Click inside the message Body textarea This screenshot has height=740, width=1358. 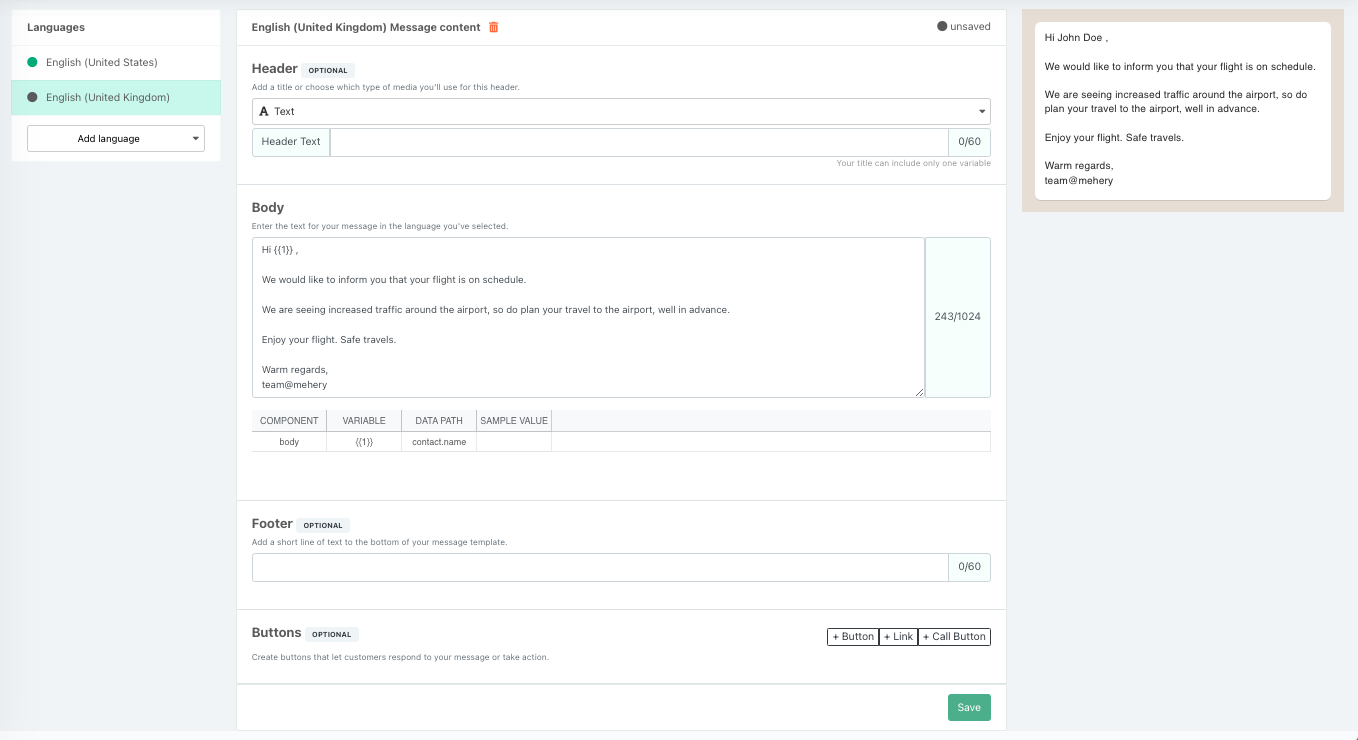(590, 315)
